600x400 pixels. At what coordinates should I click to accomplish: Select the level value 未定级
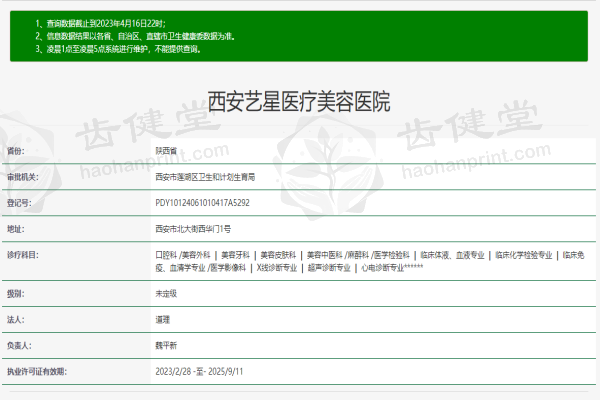pos(166,294)
